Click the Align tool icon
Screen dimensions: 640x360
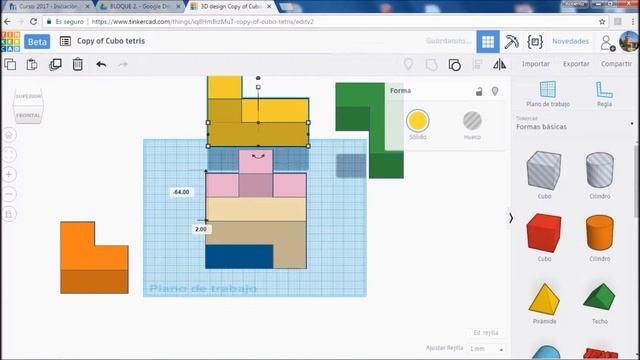coord(477,64)
